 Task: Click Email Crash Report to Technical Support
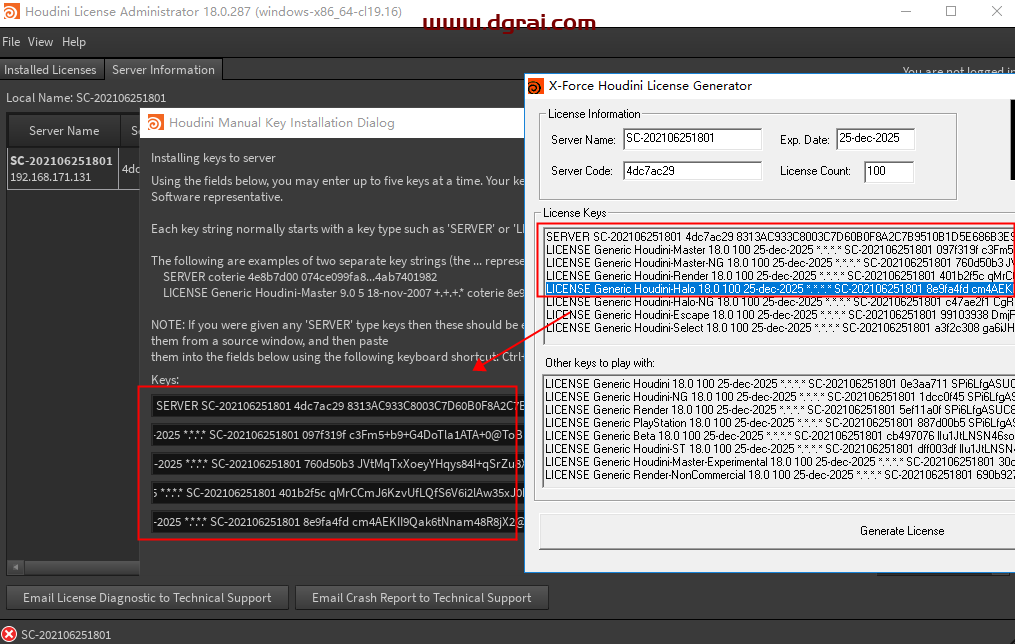pyautogui.click(x=421, y=598)
